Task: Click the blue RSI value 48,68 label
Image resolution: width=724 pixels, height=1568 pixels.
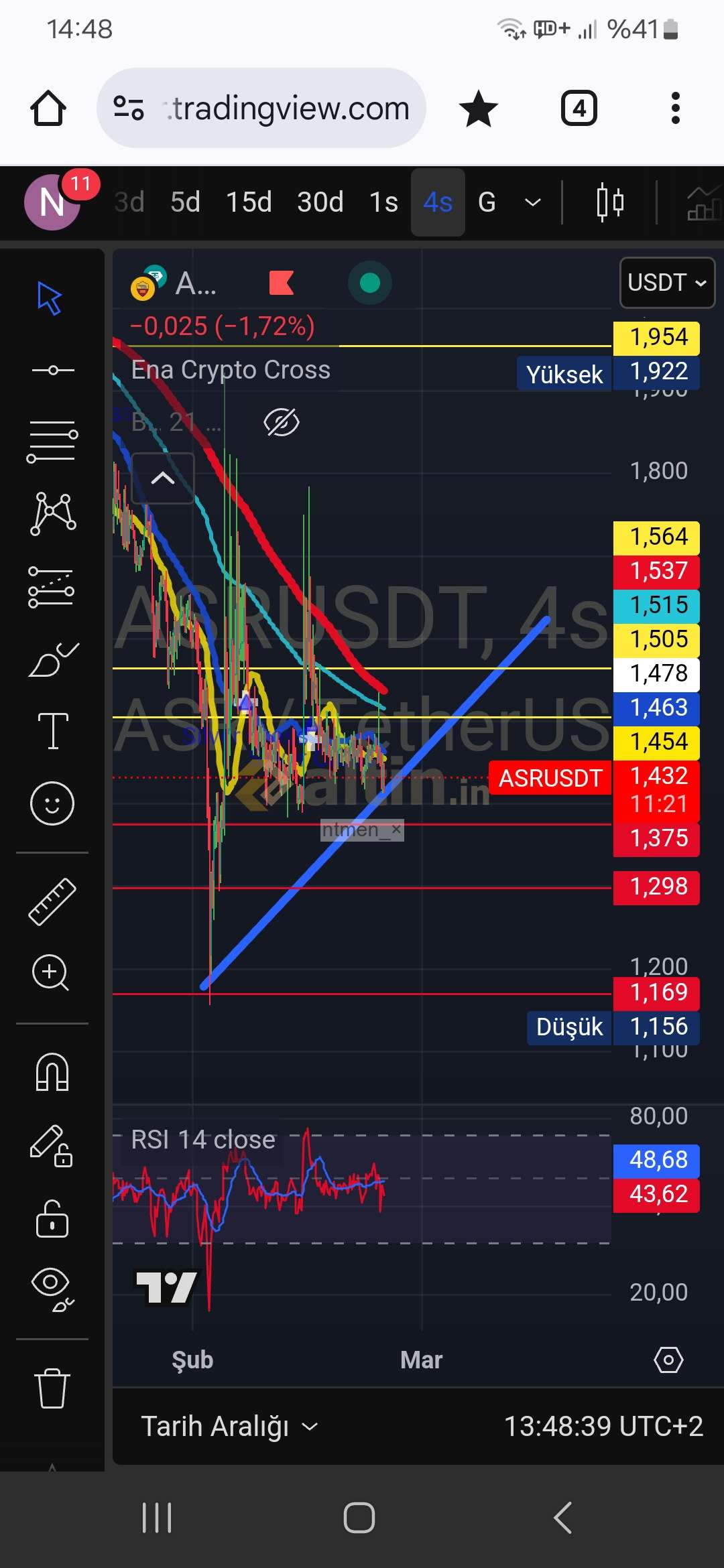Action: tap(657, 1160)
